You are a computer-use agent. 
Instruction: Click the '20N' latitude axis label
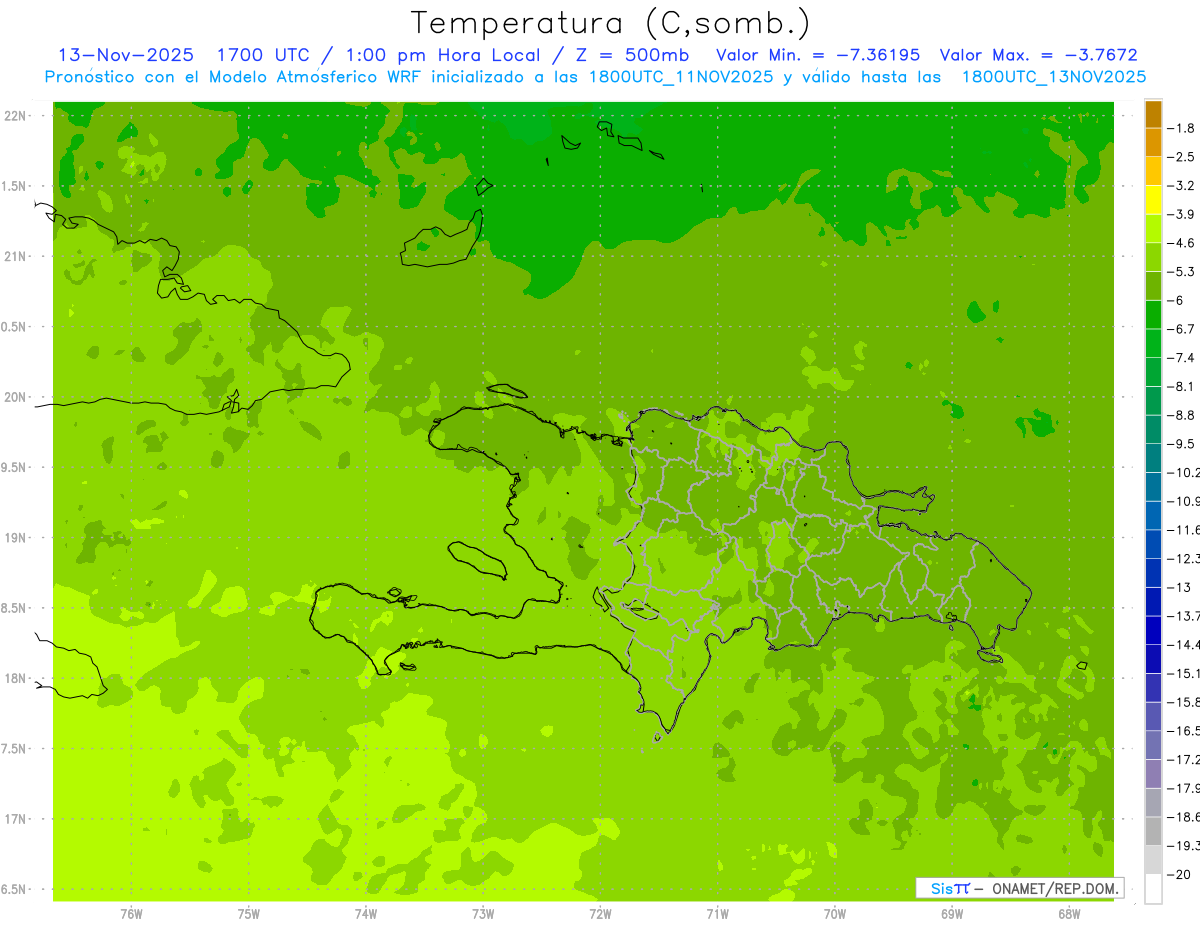point(15,397)
